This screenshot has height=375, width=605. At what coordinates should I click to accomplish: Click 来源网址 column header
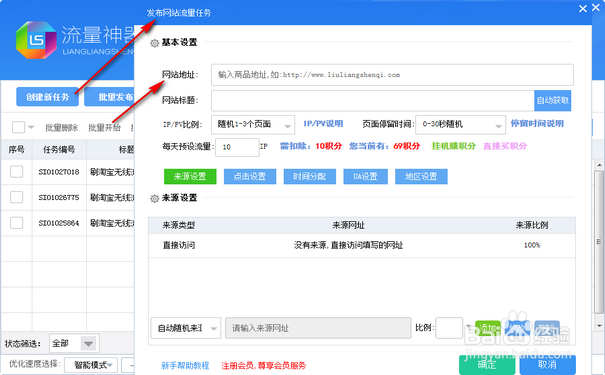[348, 225]
